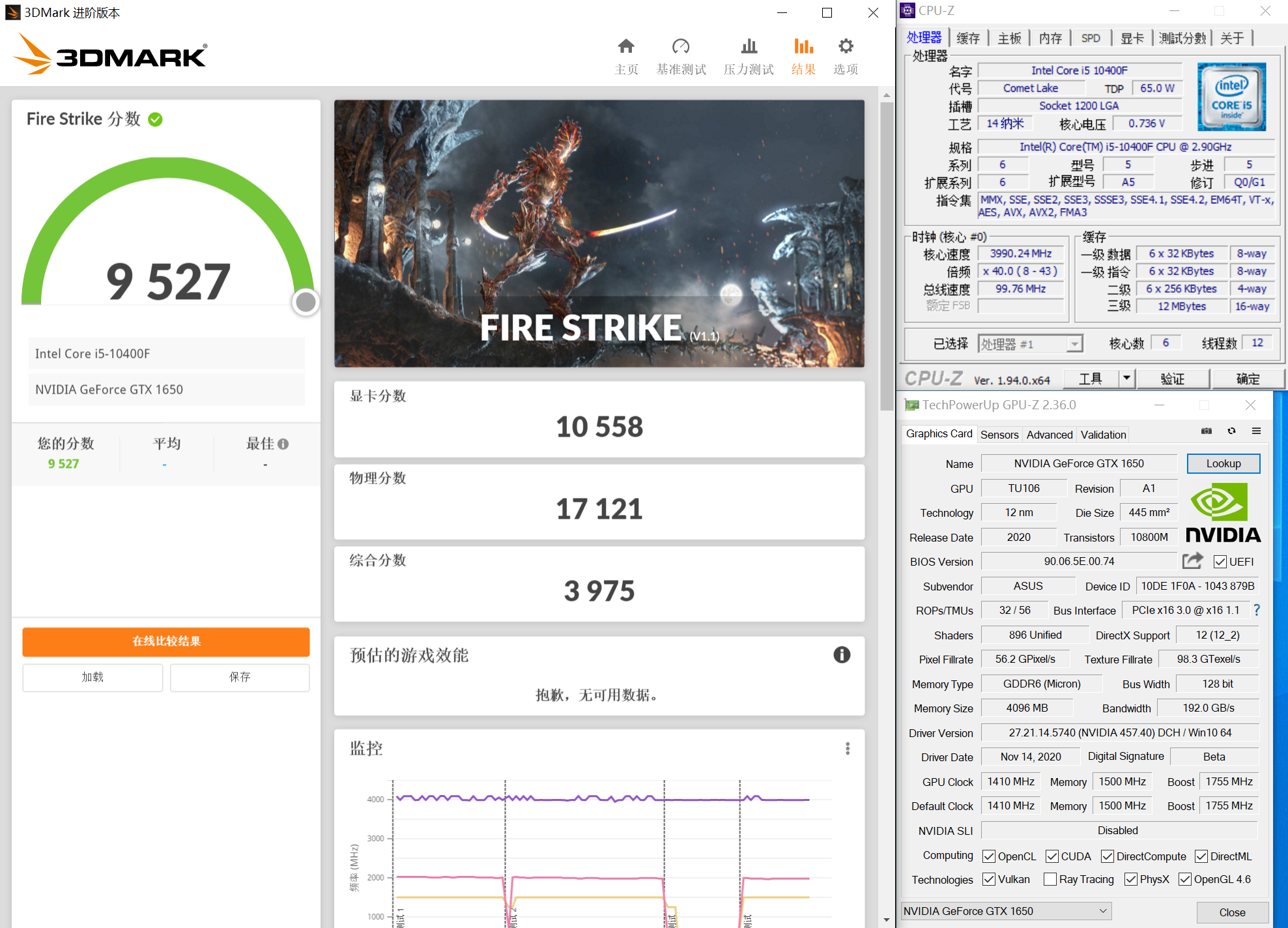Click the green verified checkmark beside Fire Strike score
1288x928 pixels.
coord(155,119)
